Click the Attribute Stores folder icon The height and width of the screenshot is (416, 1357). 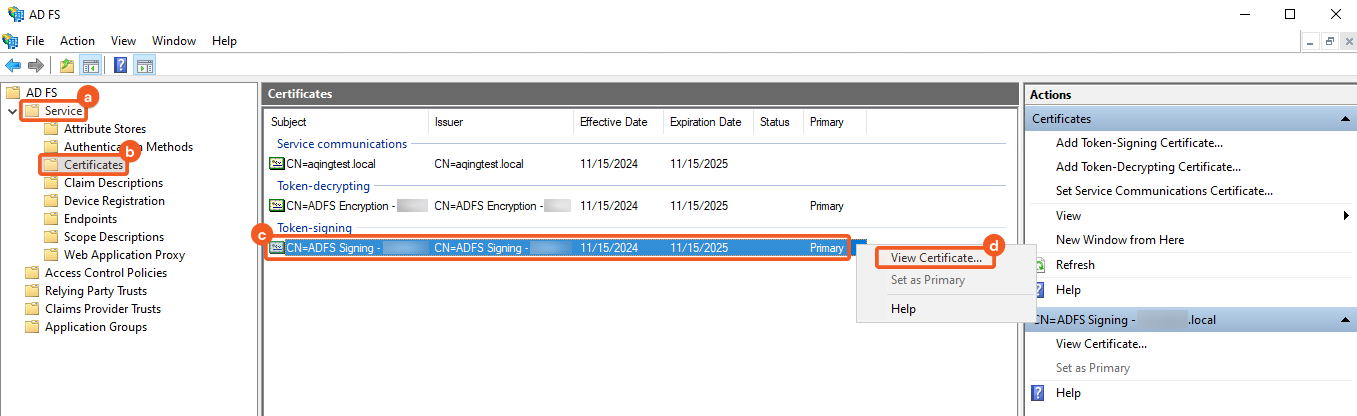51,129
